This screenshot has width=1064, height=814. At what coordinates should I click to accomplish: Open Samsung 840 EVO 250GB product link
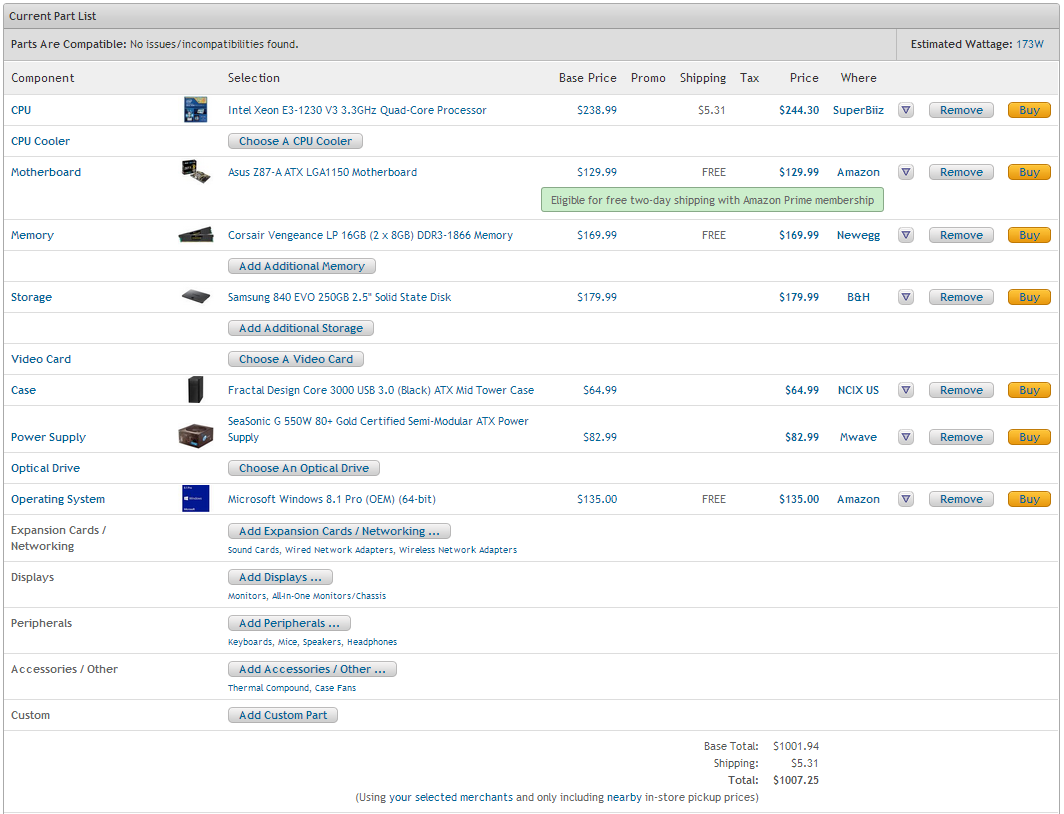(x=339, y=297)
